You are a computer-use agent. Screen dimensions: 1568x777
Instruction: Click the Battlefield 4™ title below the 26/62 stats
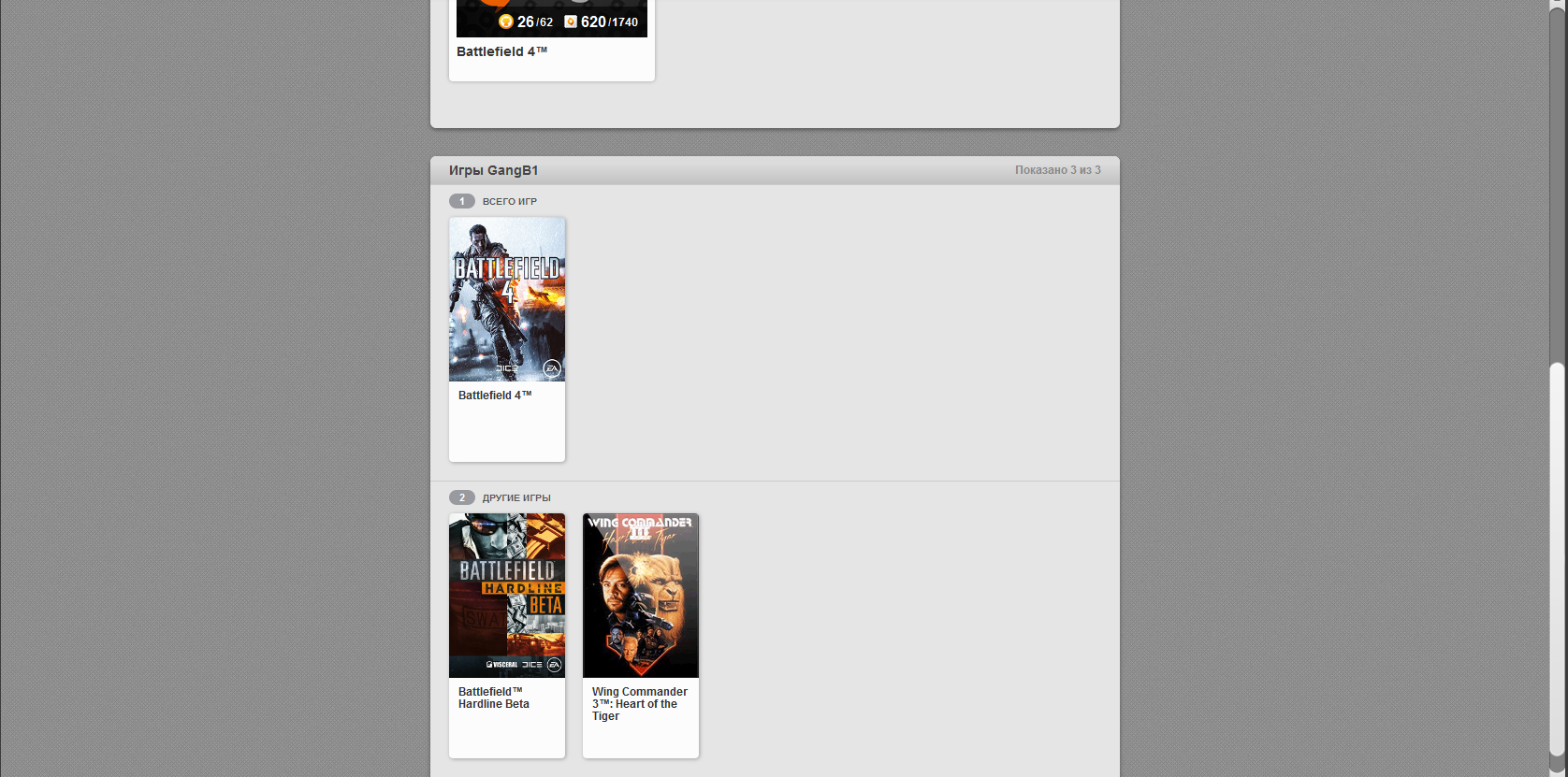tap(501, 51)
